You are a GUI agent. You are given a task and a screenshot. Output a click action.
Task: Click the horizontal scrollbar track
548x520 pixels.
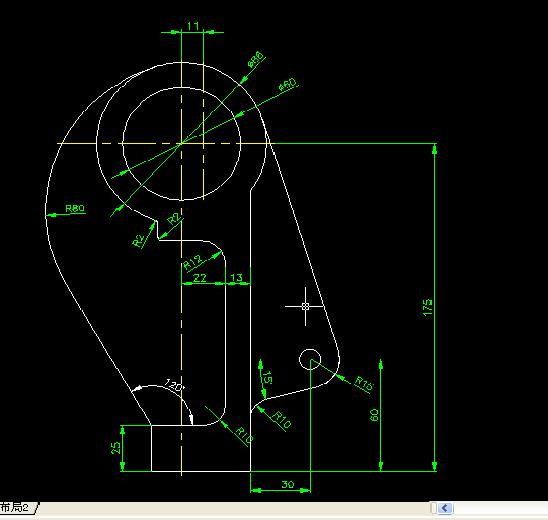point(500,508)
